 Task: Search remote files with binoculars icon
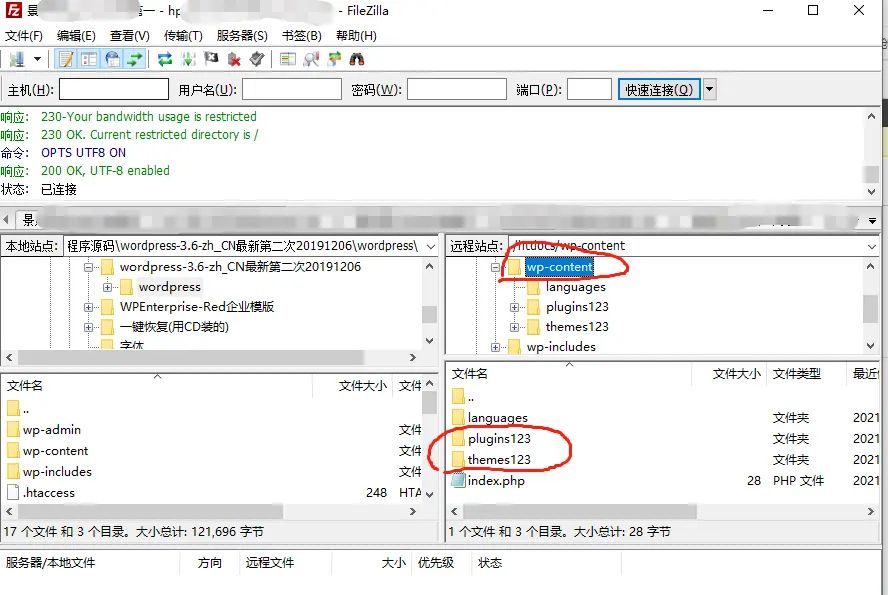[x=357, y=59]
